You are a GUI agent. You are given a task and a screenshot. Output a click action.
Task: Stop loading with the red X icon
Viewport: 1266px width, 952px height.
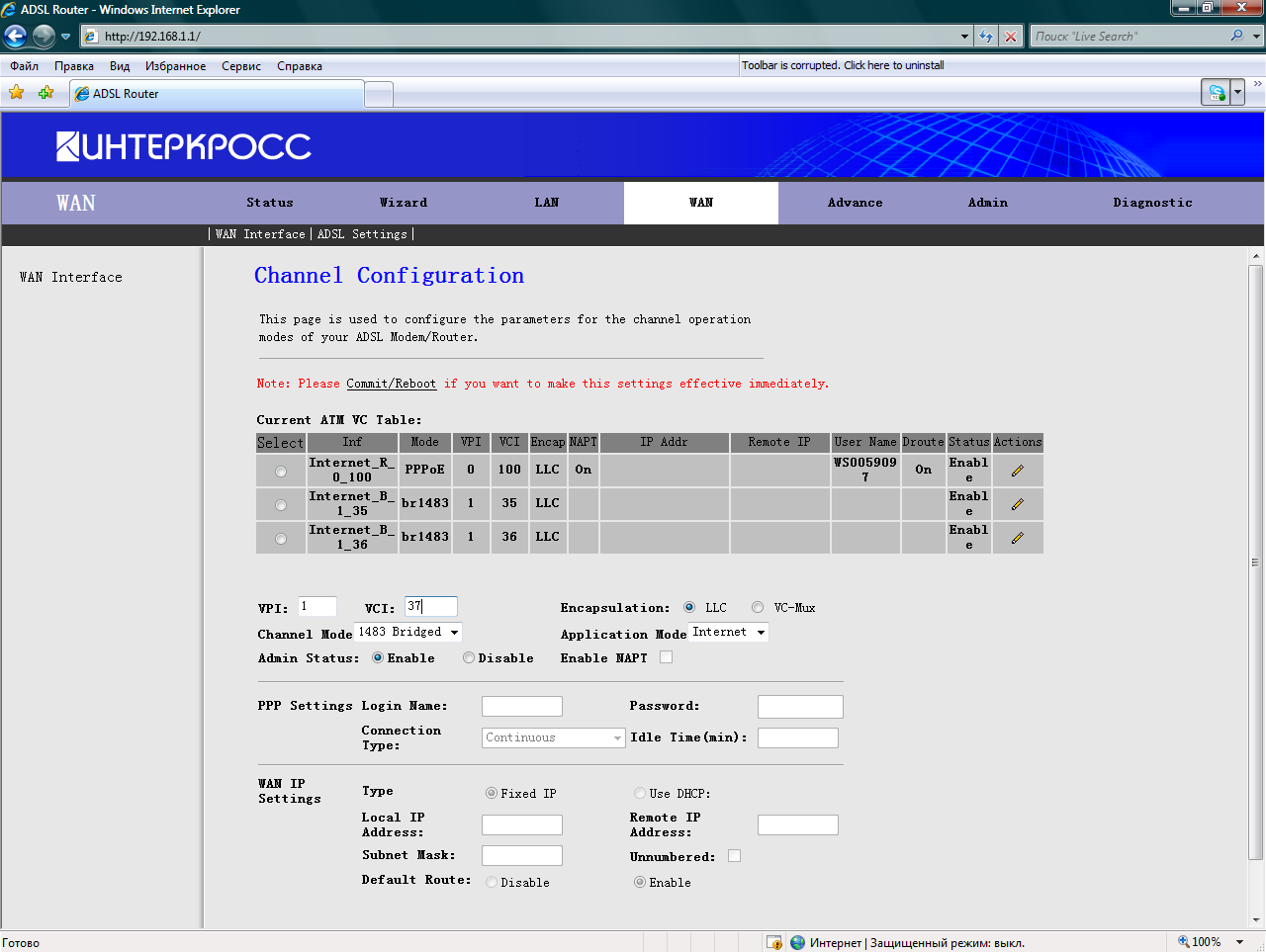point(1011,37)
